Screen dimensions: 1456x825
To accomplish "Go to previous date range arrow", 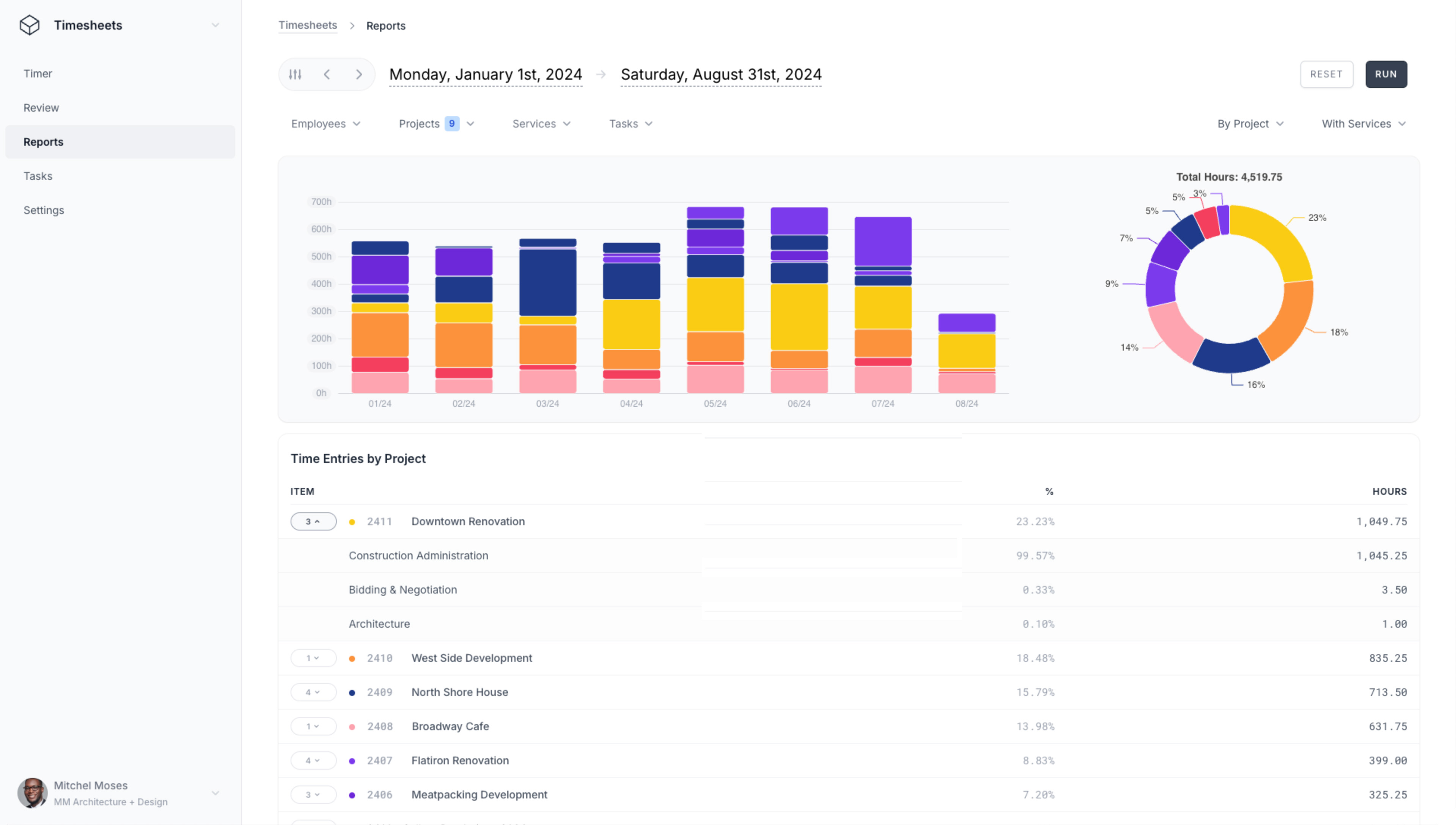I will click(x=327, y=74).
